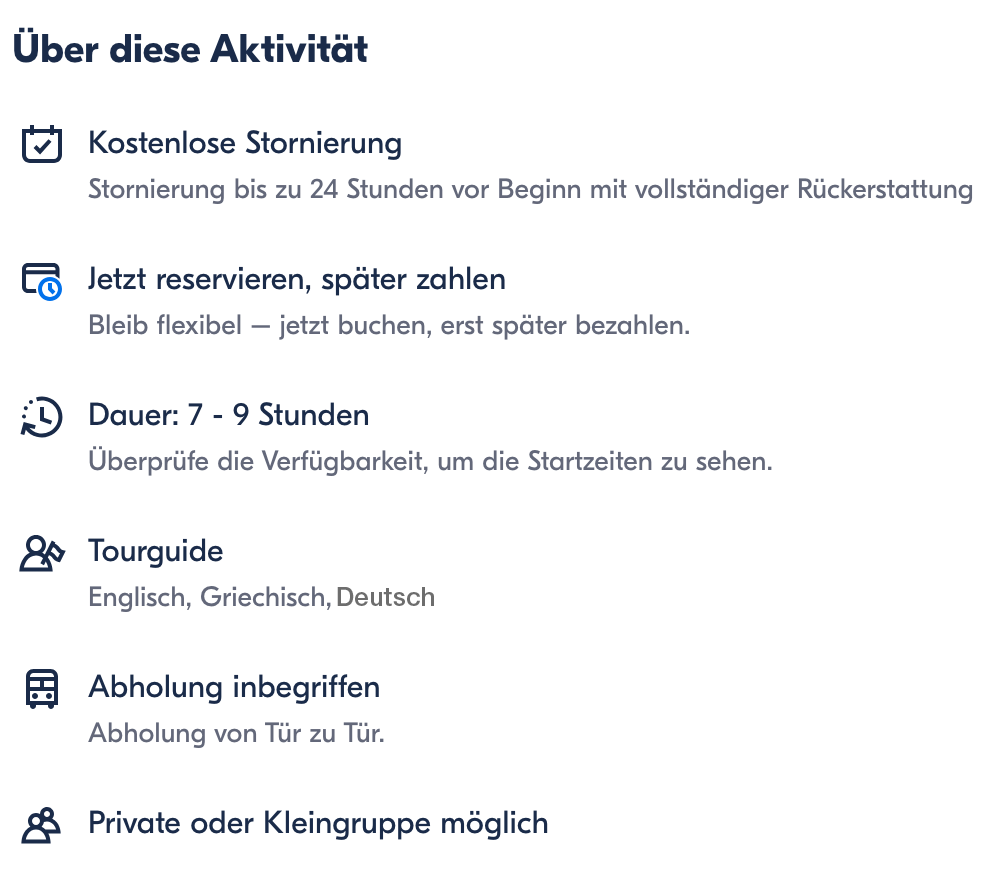The height and width of the screenshot is (882, 1004).
Task: Click the duration clock icon
Action: 42,417
